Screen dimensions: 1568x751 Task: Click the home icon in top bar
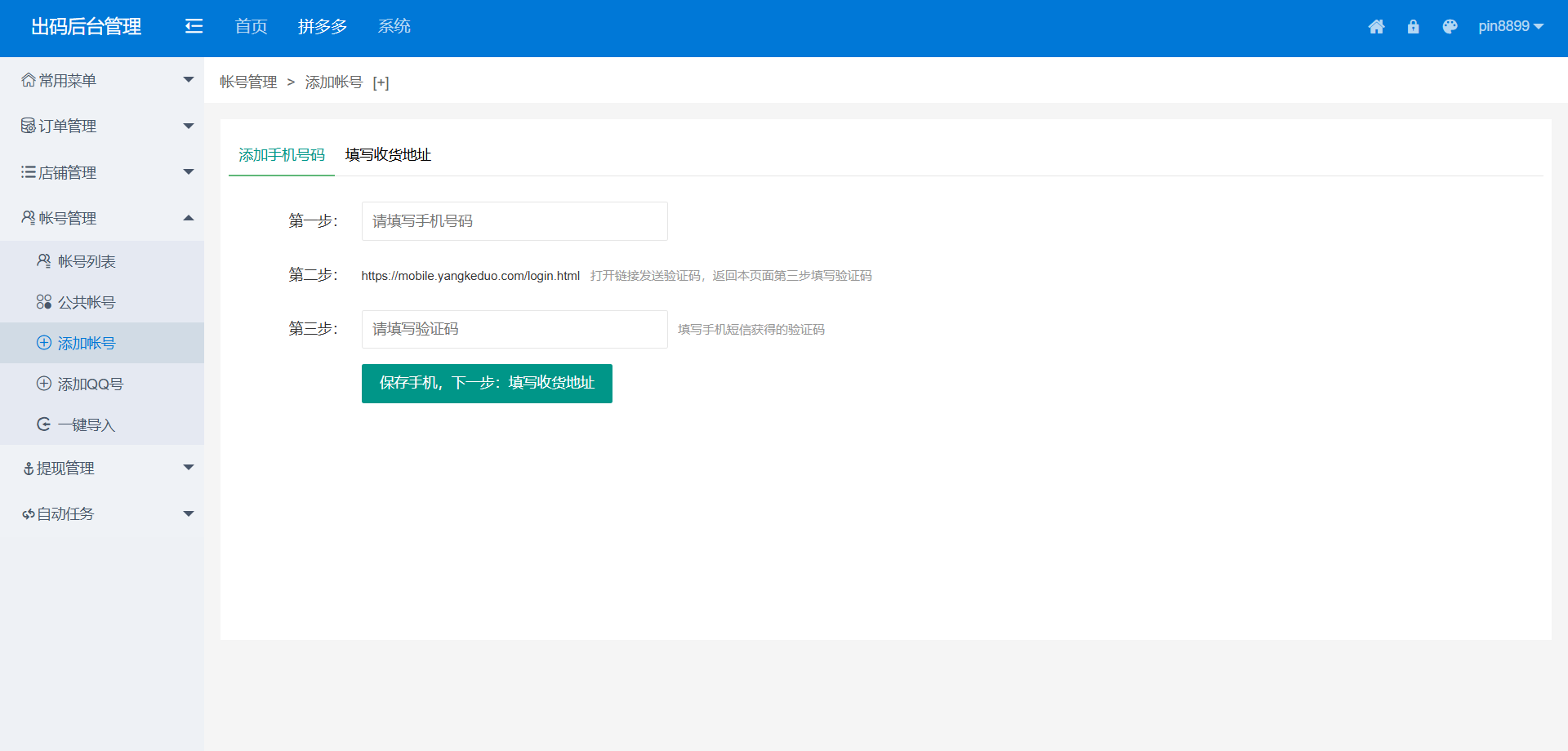[x=1376, y=27]
